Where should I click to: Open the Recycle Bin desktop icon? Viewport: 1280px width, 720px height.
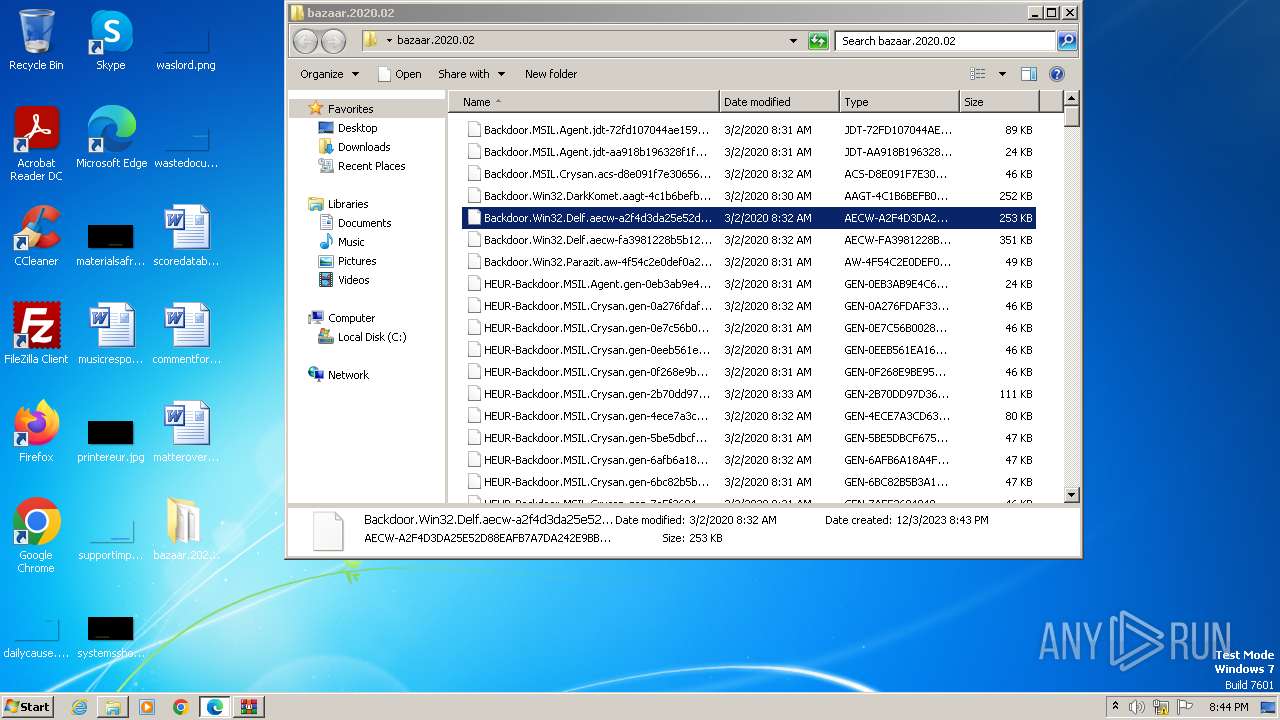[x=36, y=40]
